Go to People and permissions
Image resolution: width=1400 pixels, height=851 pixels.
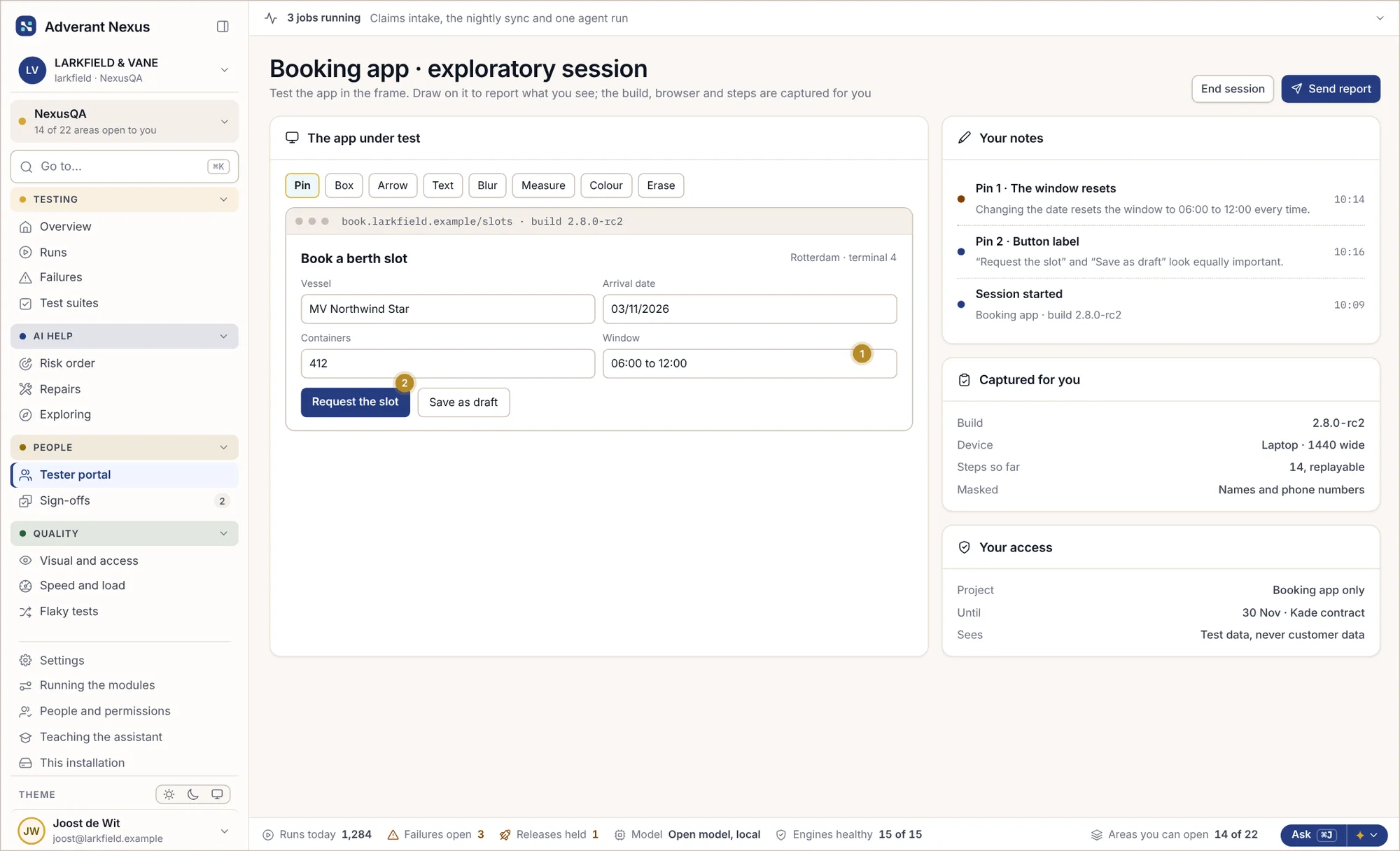tap(125, 711)
